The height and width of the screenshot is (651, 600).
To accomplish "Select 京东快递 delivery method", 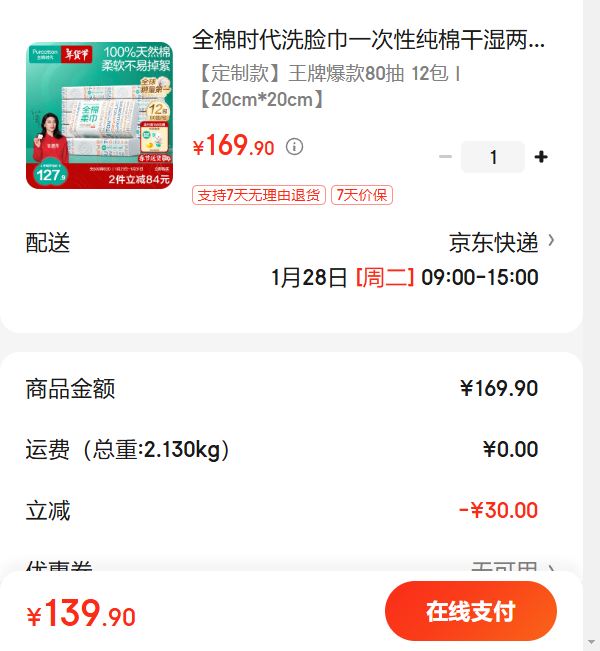I will click(x=493, y=242).
